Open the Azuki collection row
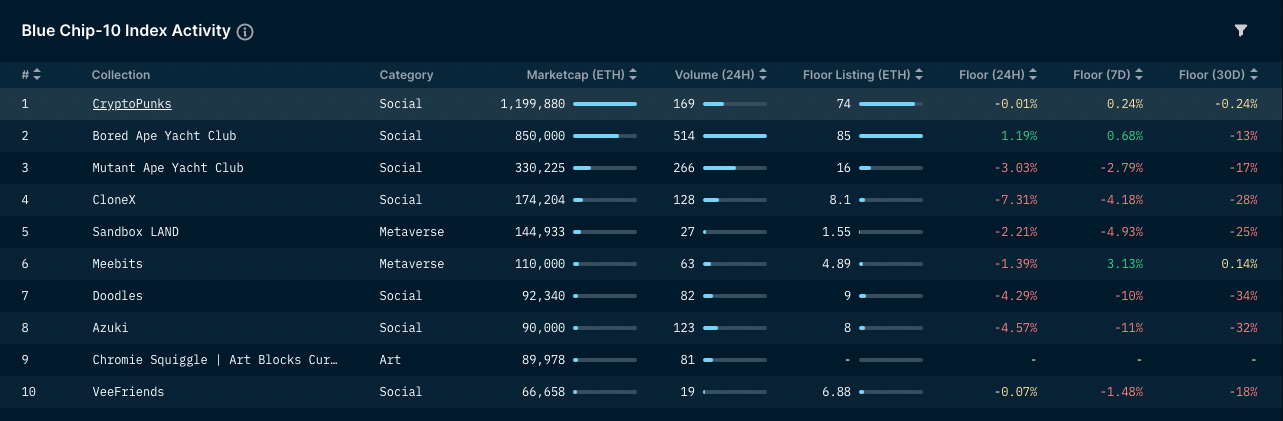 pyautogui.click(x=641, y=328)
